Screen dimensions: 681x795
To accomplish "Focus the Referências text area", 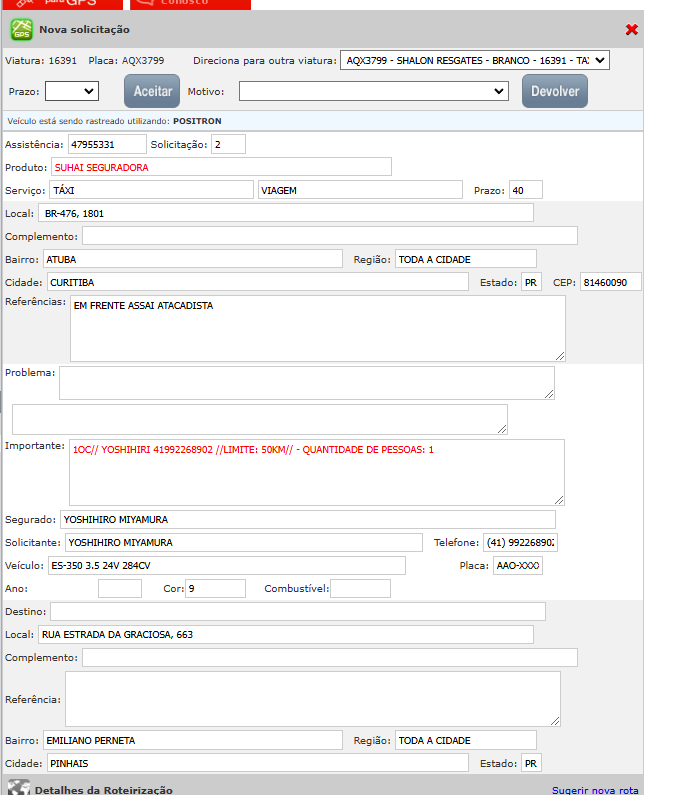I will point(317,327).
